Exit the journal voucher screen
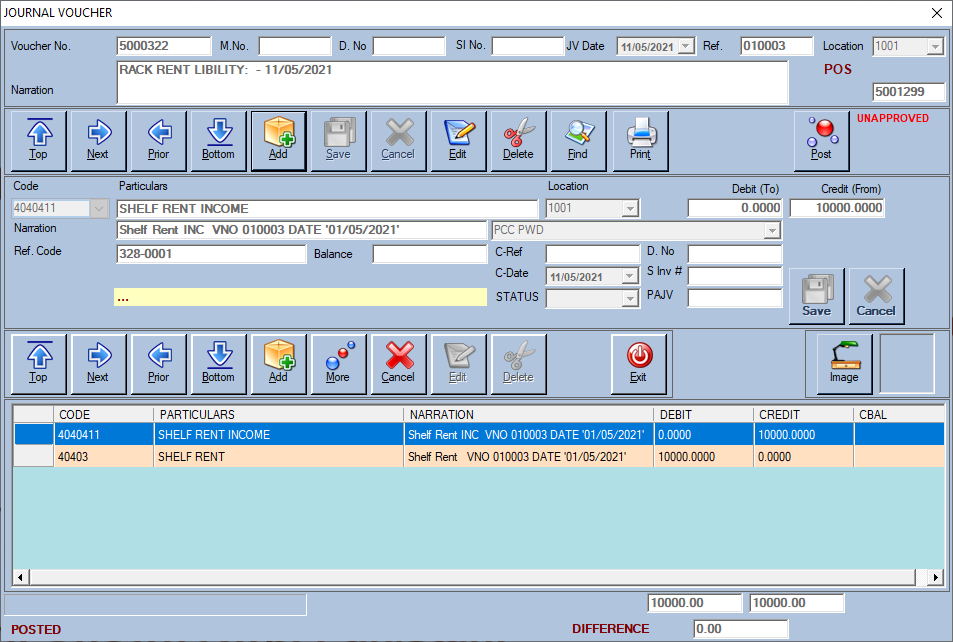 point(639,364)
